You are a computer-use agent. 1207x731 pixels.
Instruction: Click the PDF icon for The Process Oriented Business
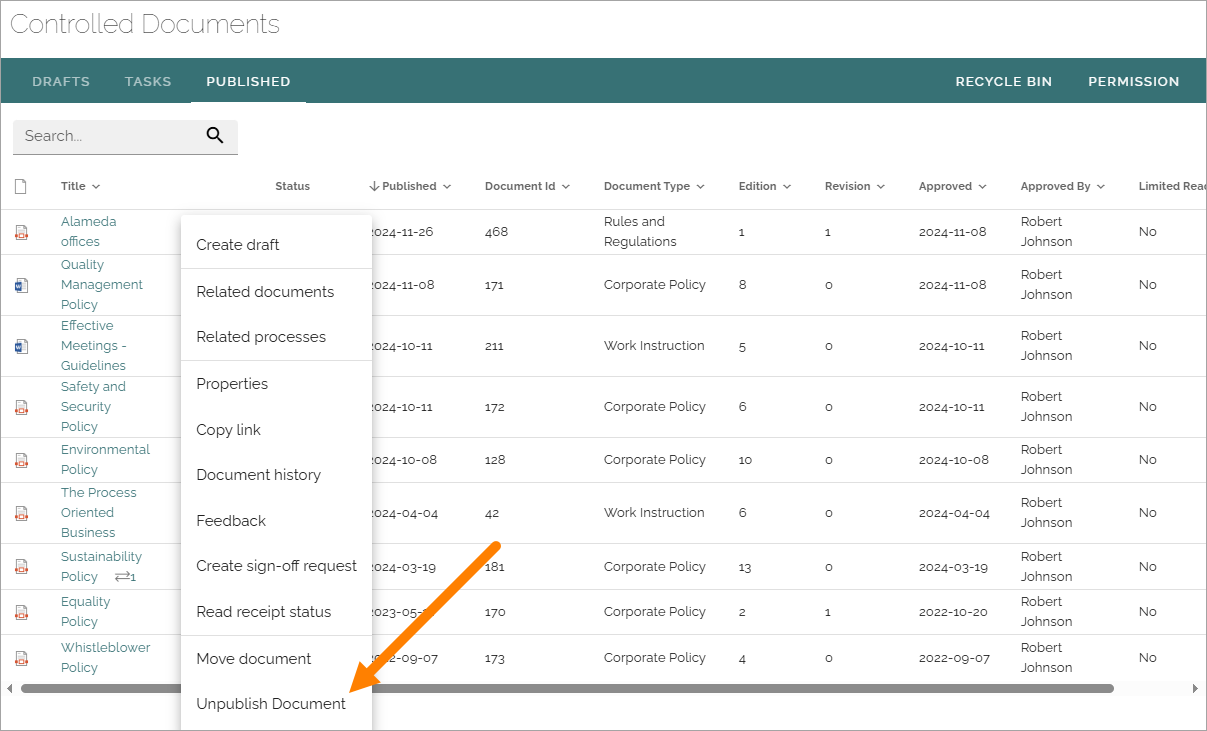point(21,513)
